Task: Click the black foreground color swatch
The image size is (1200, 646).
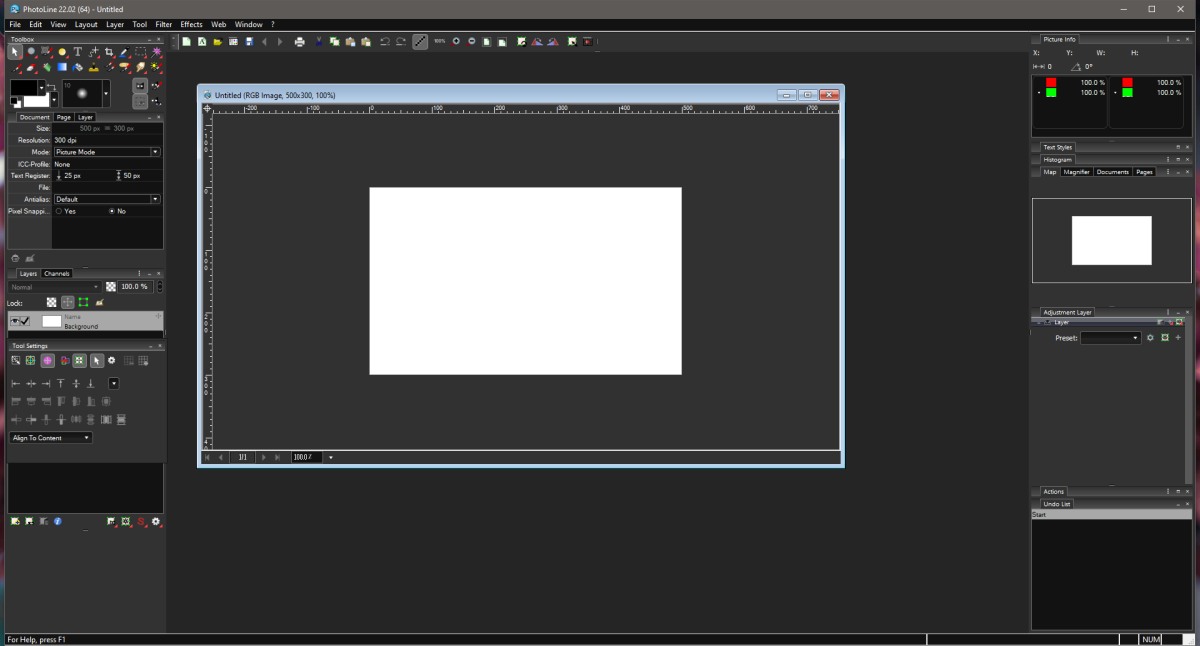Action: tap(24, 87)
